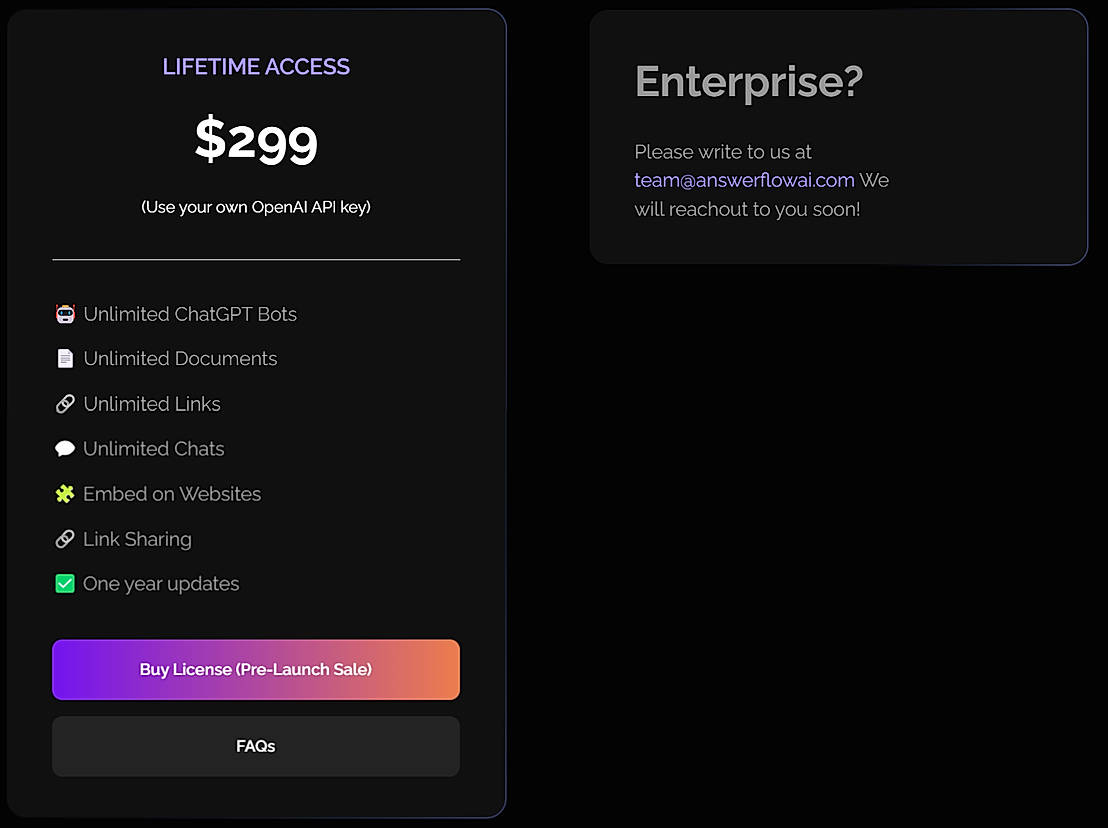1108x828 pixels.
Task: Click the document icon beside Unlimited Documents
Action: 65,359
